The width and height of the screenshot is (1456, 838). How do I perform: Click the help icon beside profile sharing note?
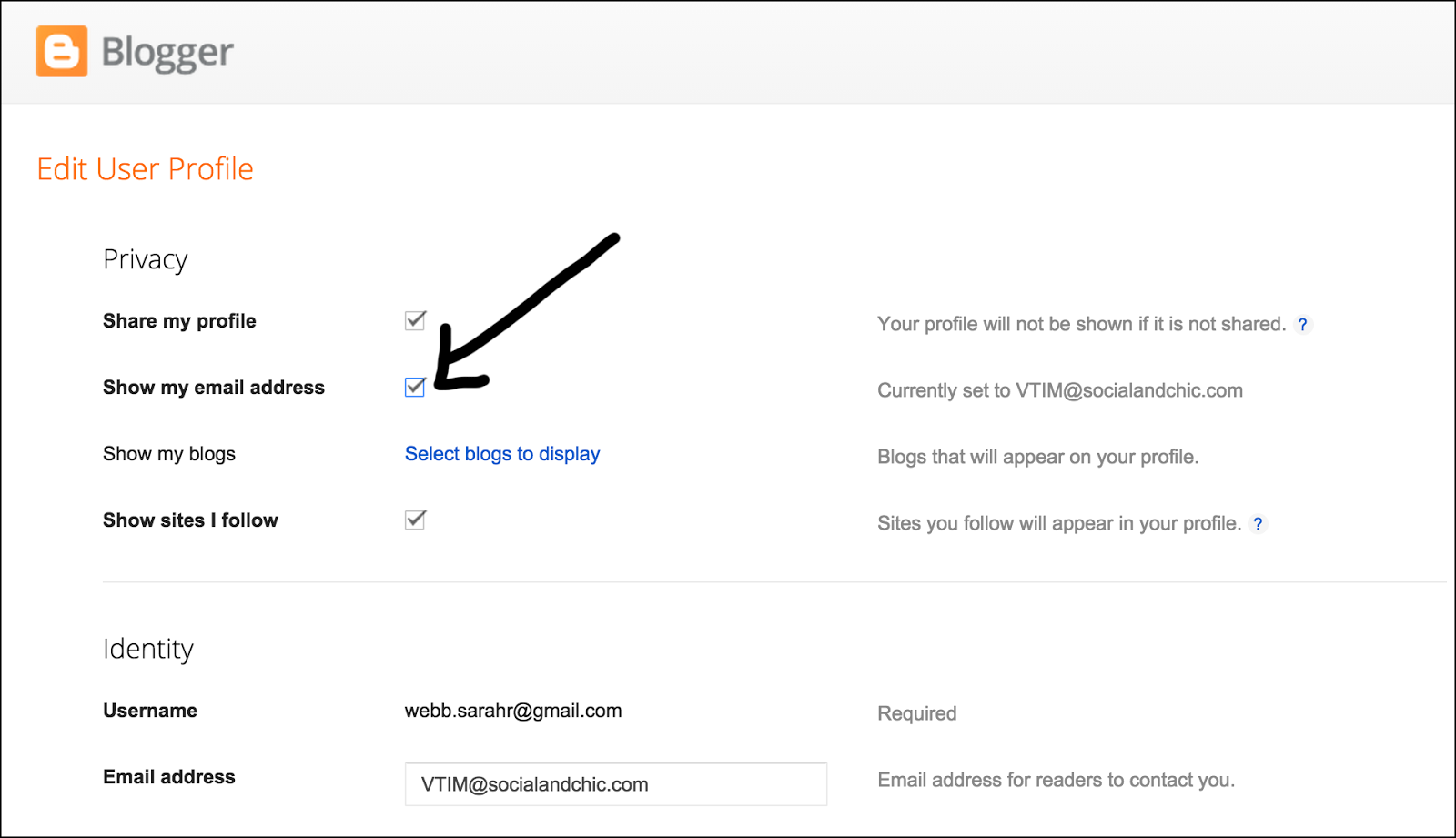pyautogui.click(x=1303, y=324)
